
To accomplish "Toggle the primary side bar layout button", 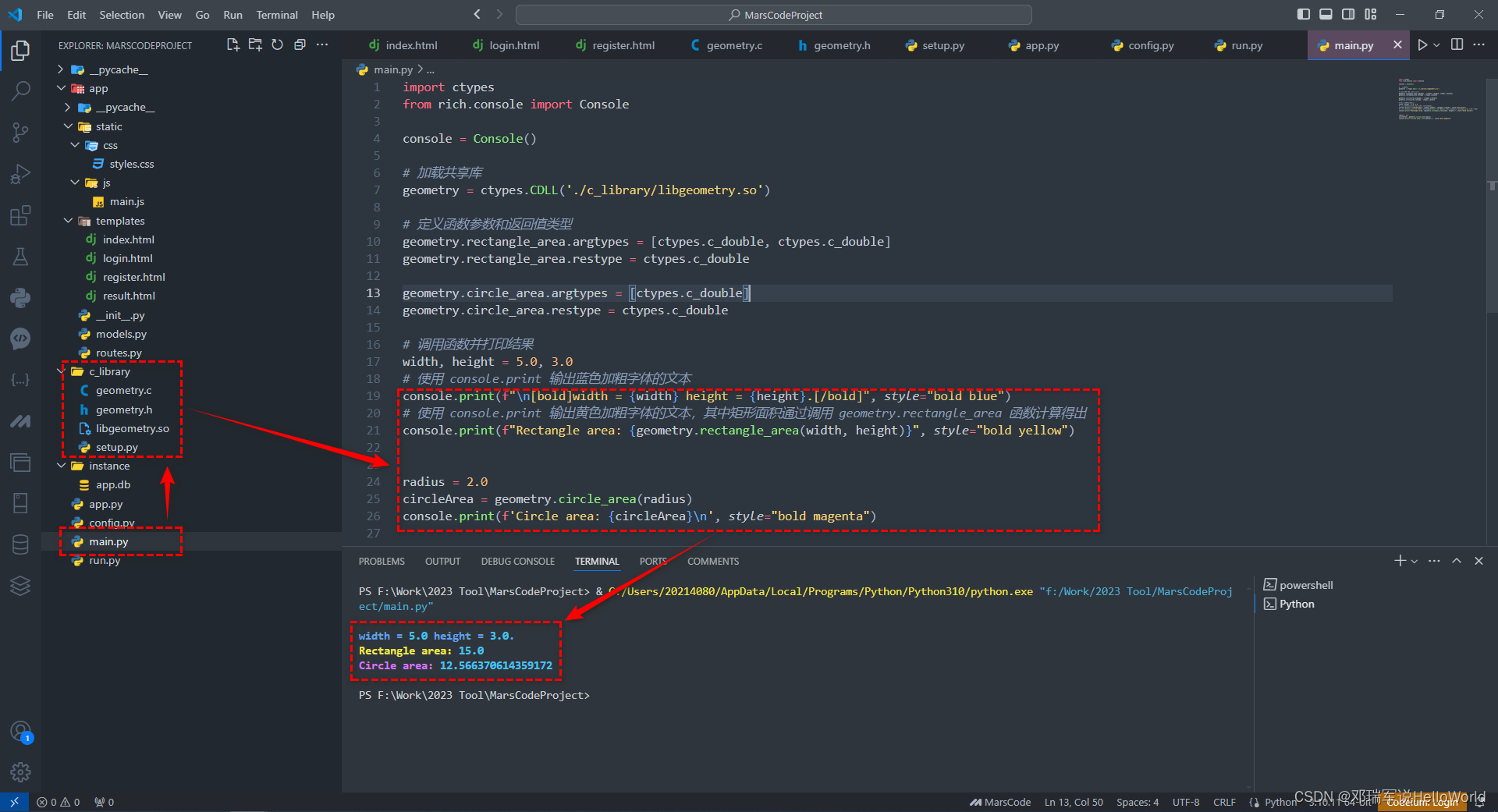I will click(x=1303, y=14).
